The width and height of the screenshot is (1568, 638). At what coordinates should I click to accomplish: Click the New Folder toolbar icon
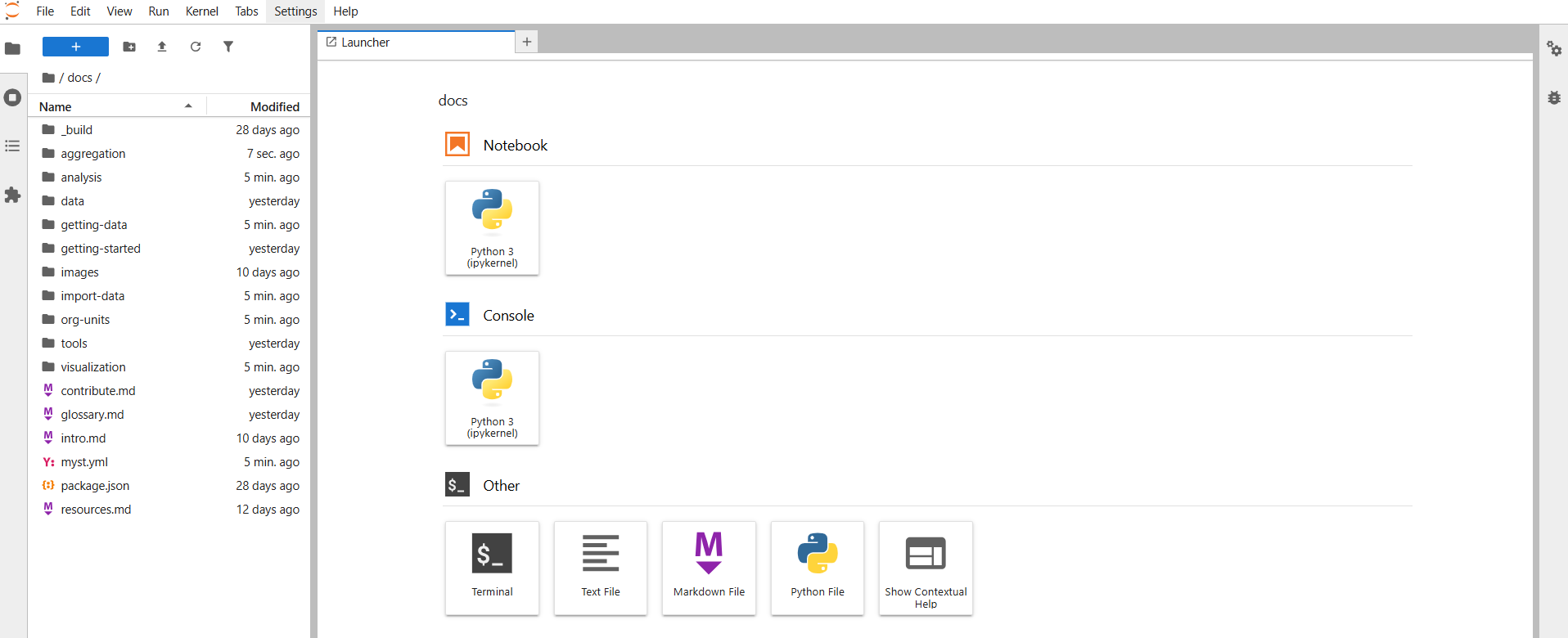point(129,47)
